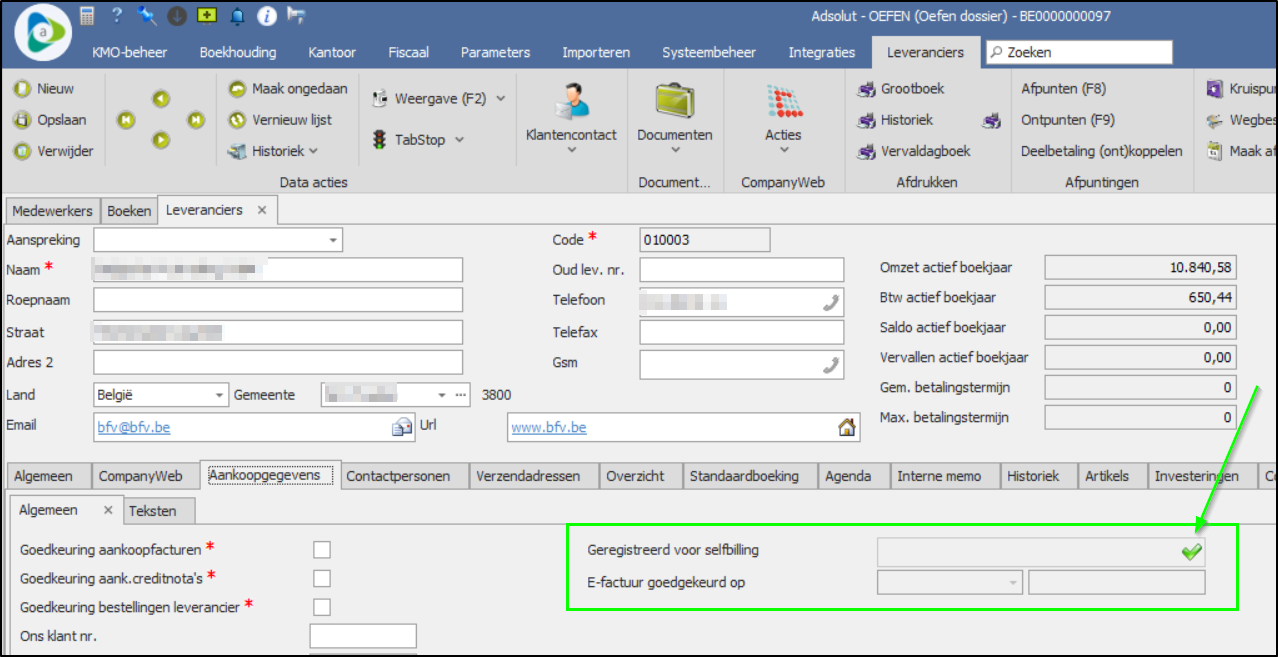Enable Goedkeuring aankoopfacturen checkbox
Viewport: 1278px width, 657px height.
pos(321,549)
